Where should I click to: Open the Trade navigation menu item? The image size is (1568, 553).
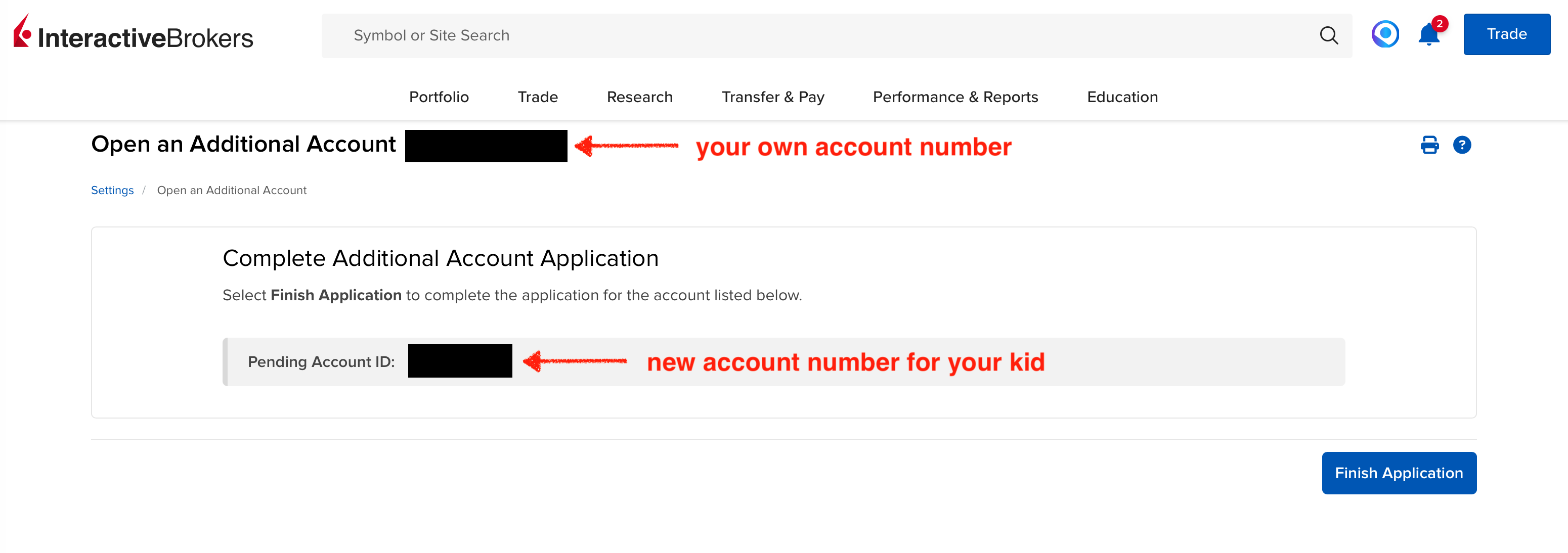538,98
